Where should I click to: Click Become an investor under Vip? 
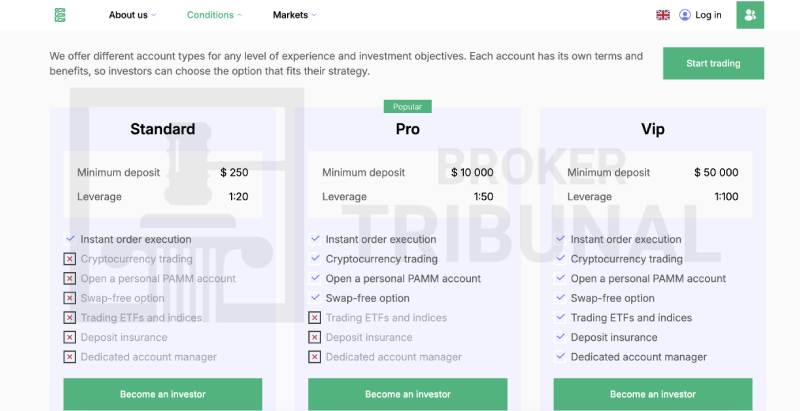653,394
